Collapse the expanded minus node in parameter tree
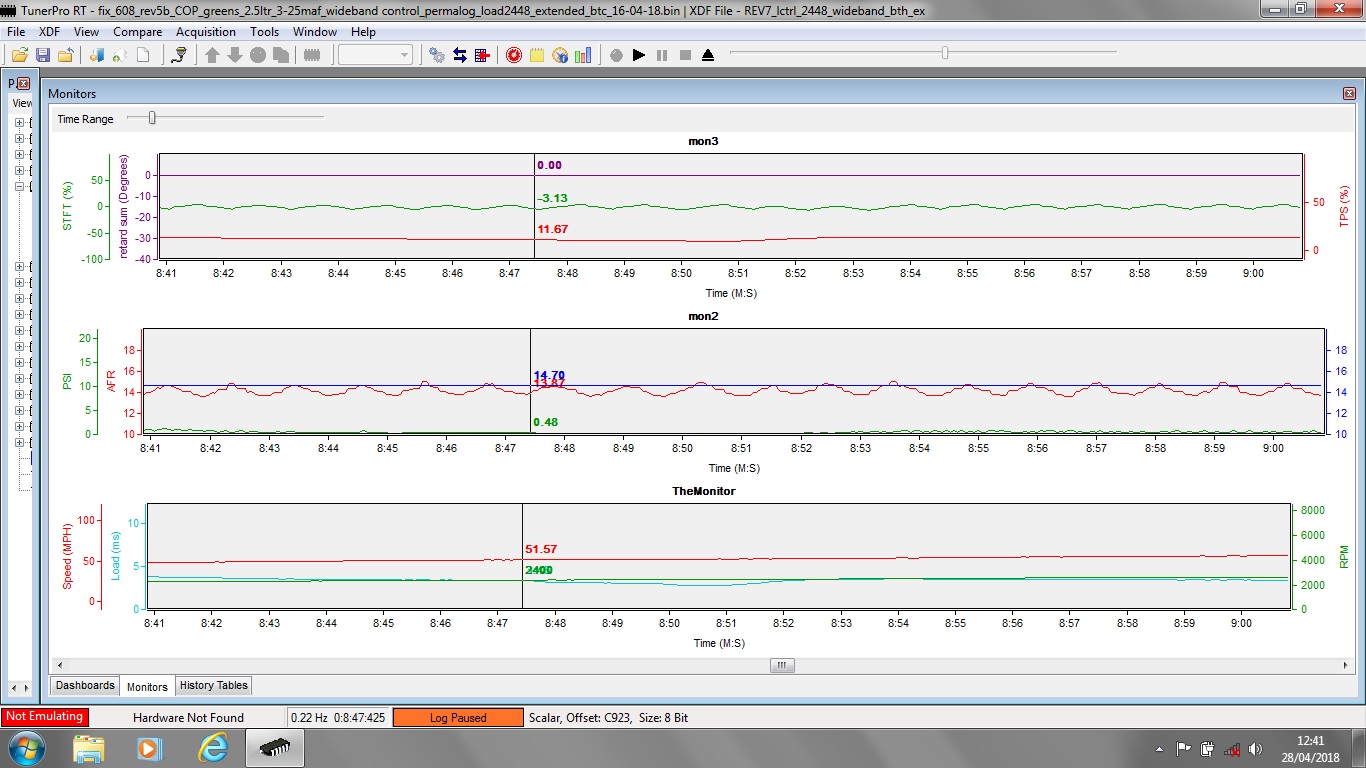Screen dimensions: 1366x768 [18, 186]
